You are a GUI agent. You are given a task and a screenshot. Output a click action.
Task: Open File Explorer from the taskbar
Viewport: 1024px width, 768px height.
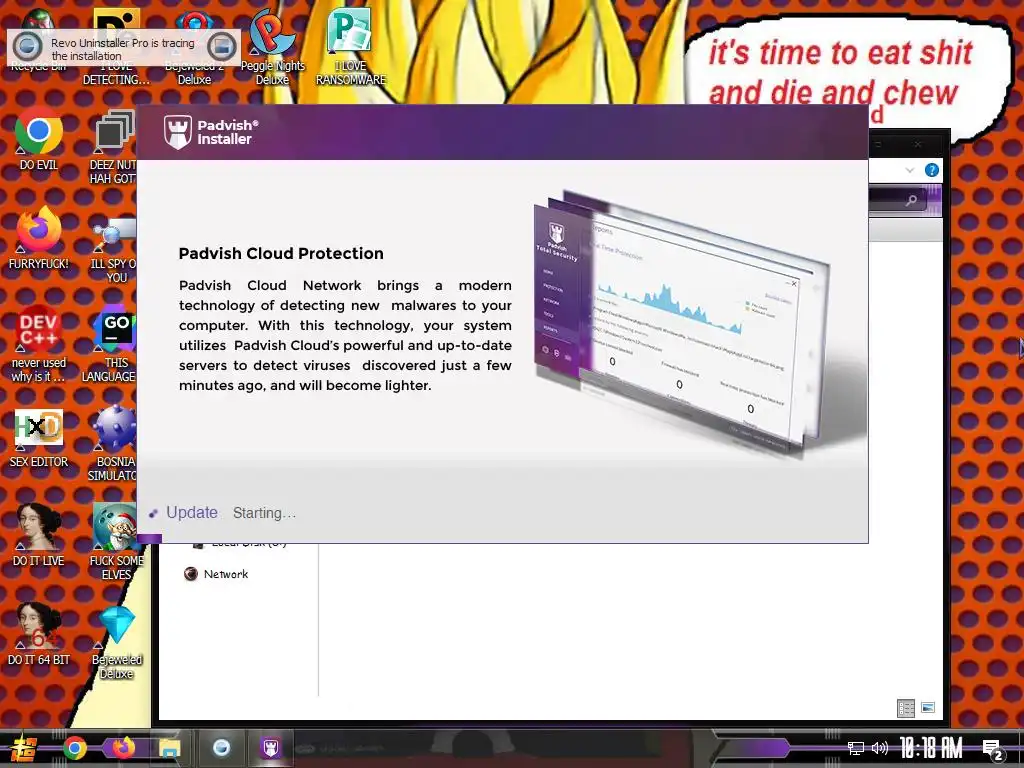(x=170, y=748)
